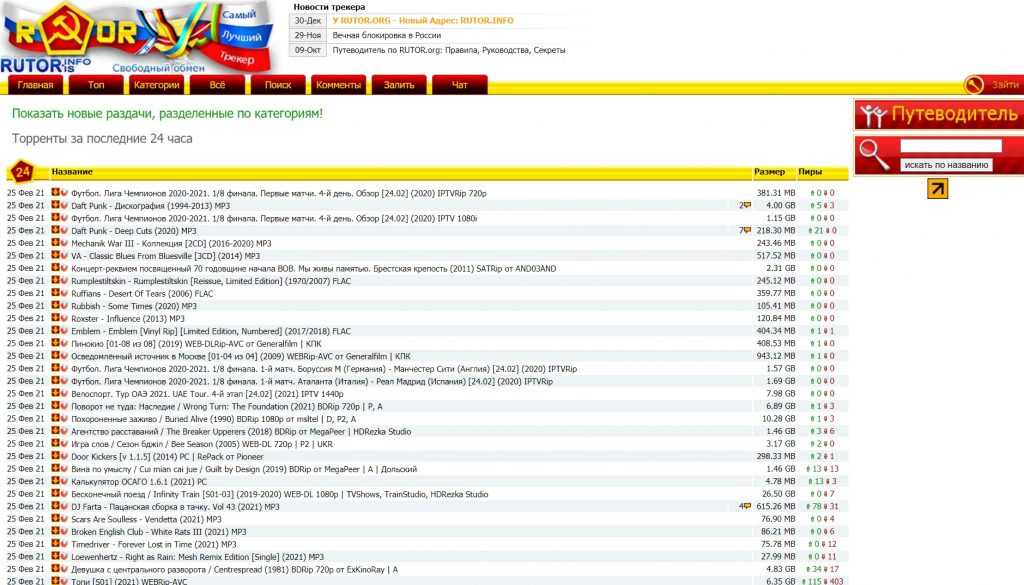Open comments icon for Daft Punk - Deep Cuts
This screenshot has height=585, width=1024.
pos(744,230)
